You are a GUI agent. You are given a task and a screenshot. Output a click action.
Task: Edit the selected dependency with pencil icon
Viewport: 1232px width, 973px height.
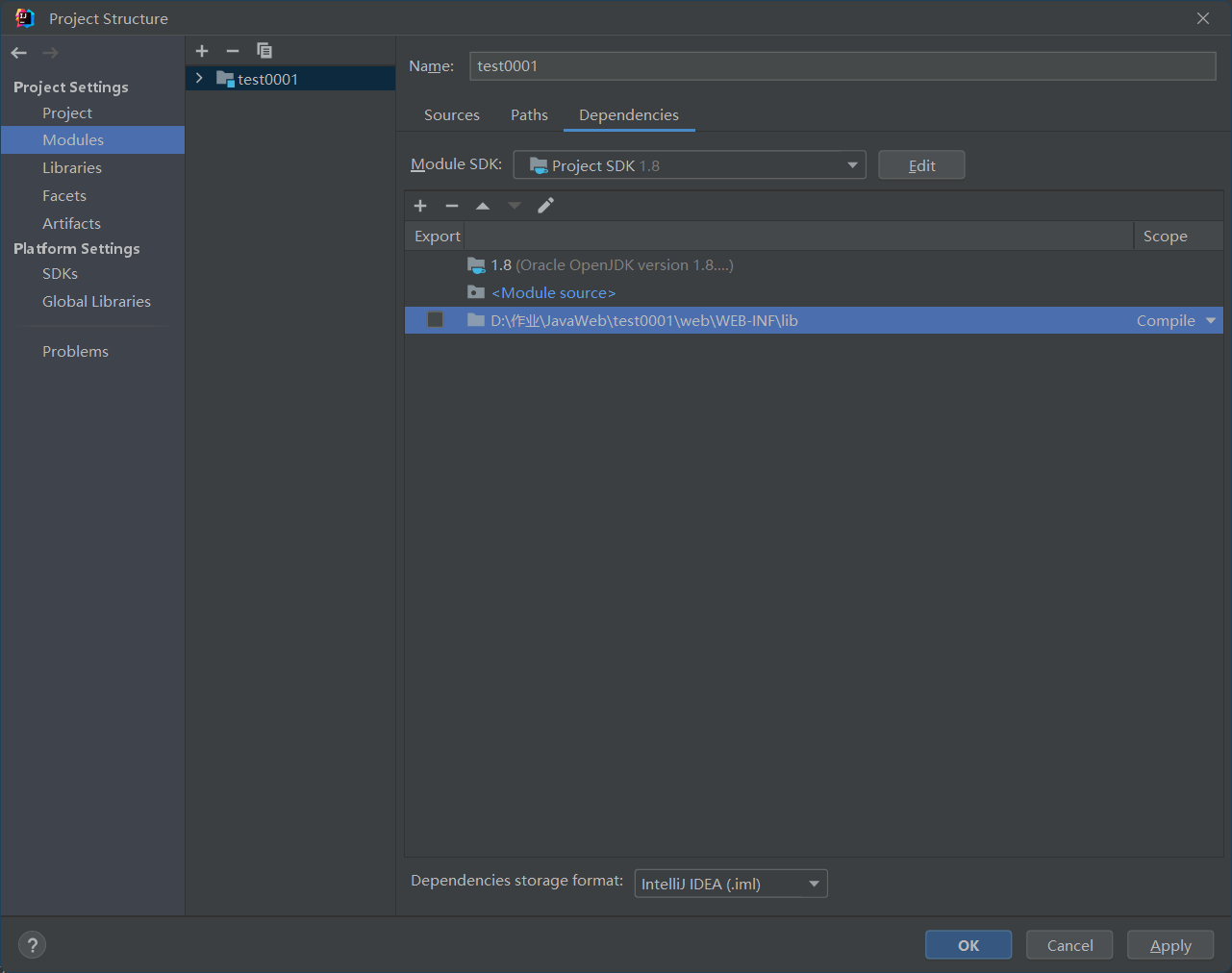click(x=545, y=206)
